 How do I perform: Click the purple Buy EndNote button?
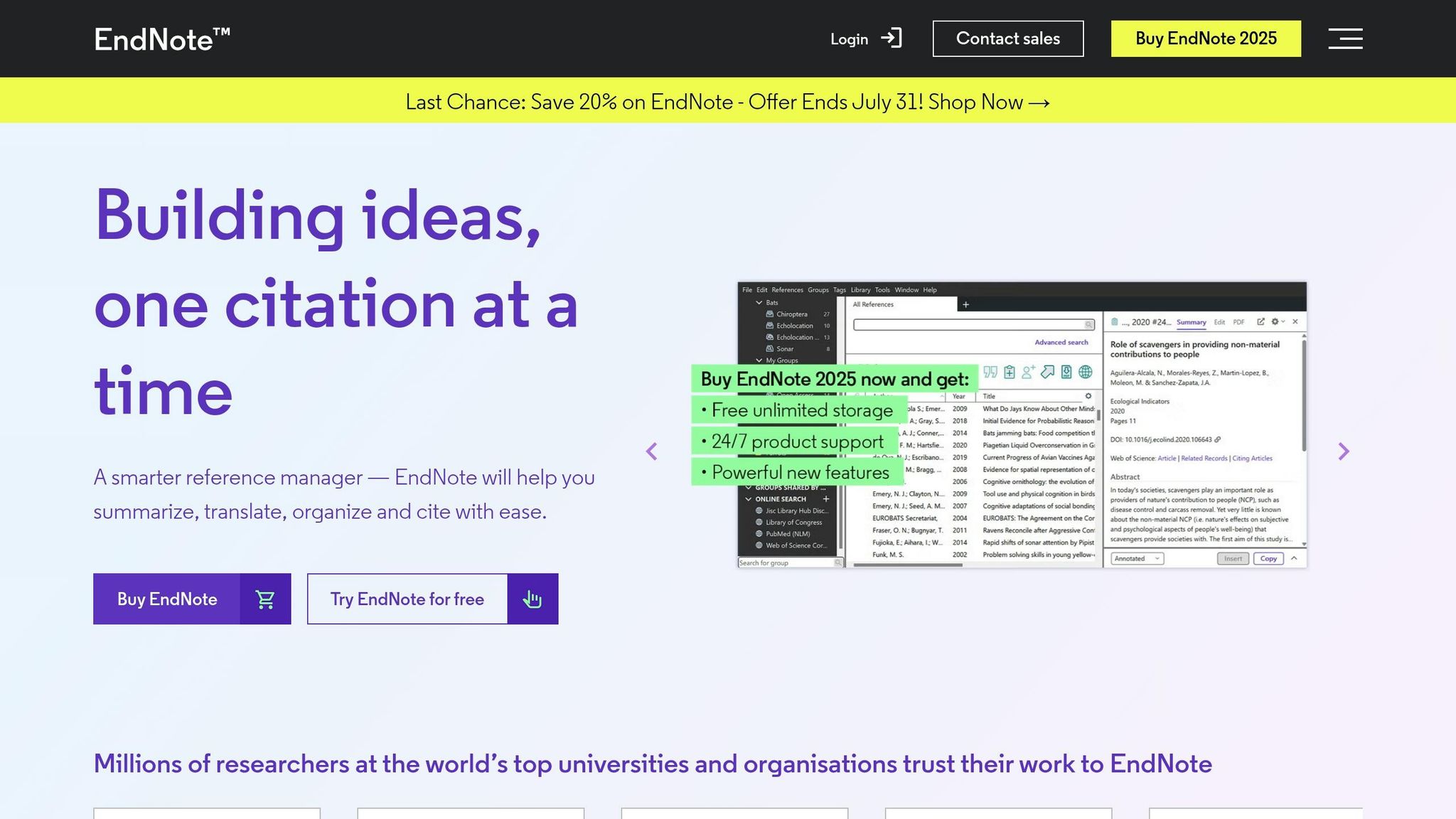pos(192,599)
